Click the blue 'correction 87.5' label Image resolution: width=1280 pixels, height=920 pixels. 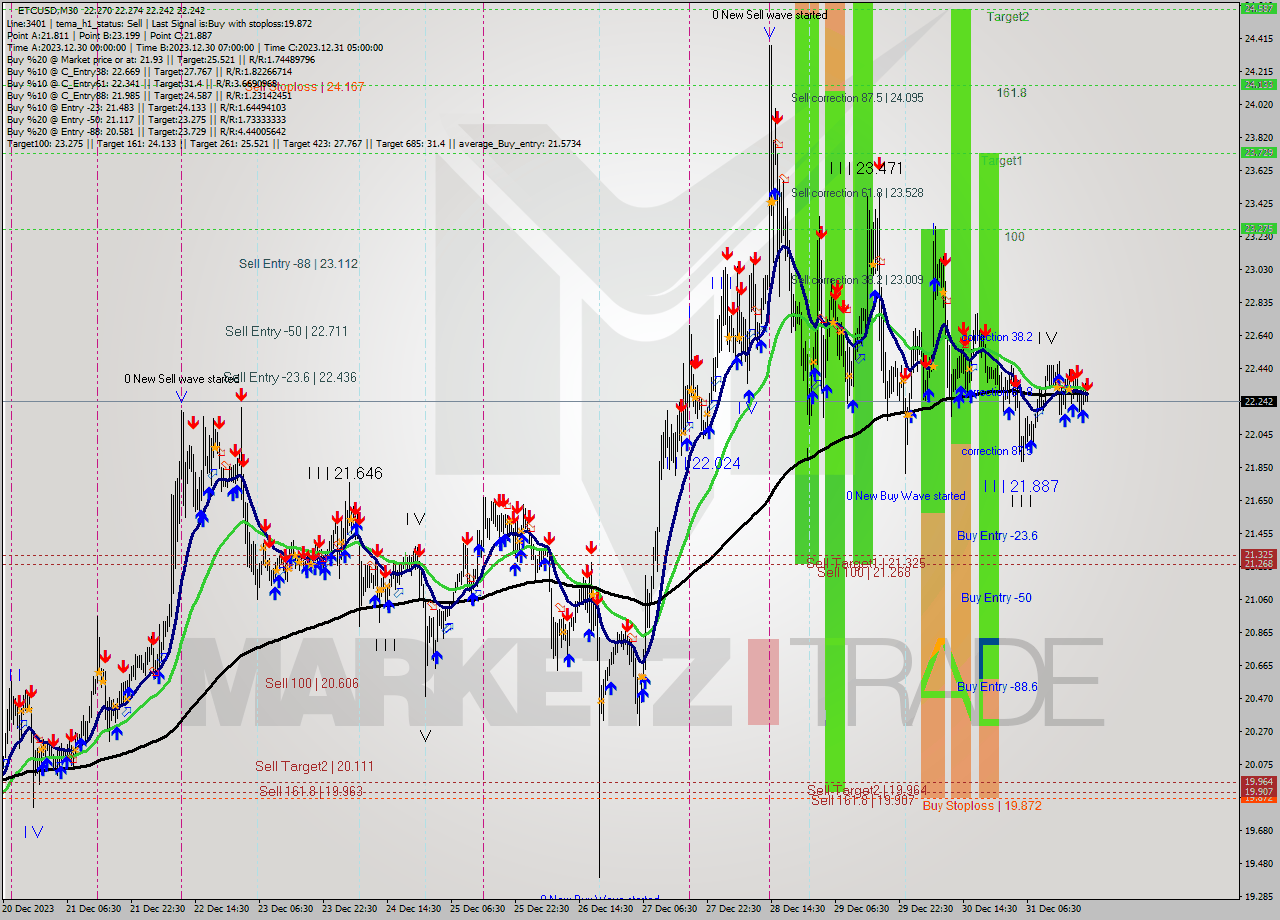[998, 451]
